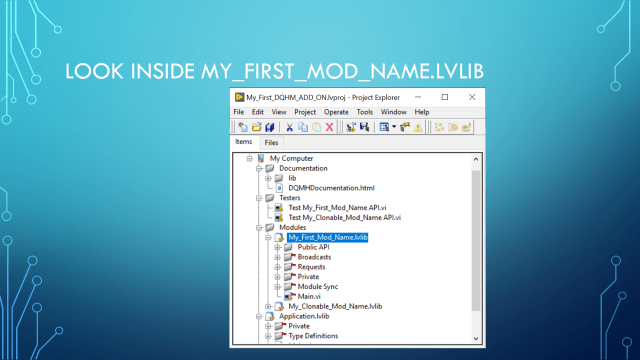
Task: Click the filter view toolbar icon
Action: tap(384, 127)
